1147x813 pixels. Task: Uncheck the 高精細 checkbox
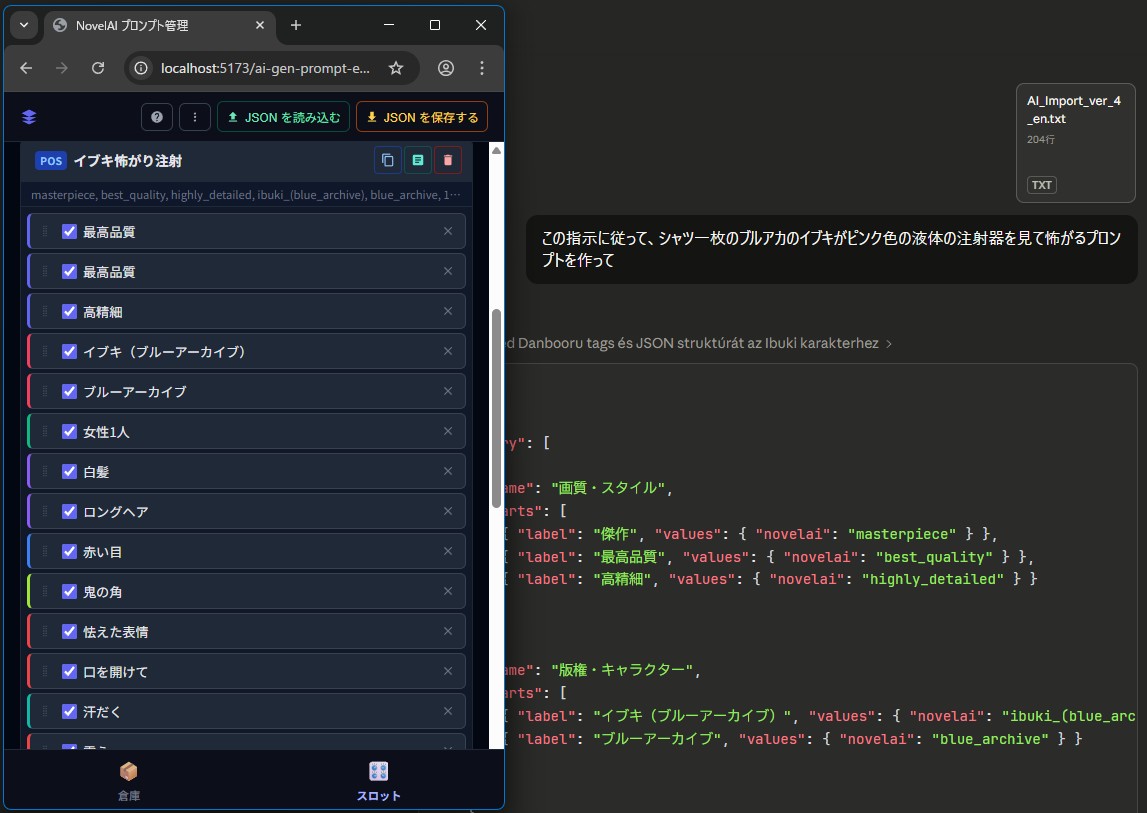(x=70, y=311)
